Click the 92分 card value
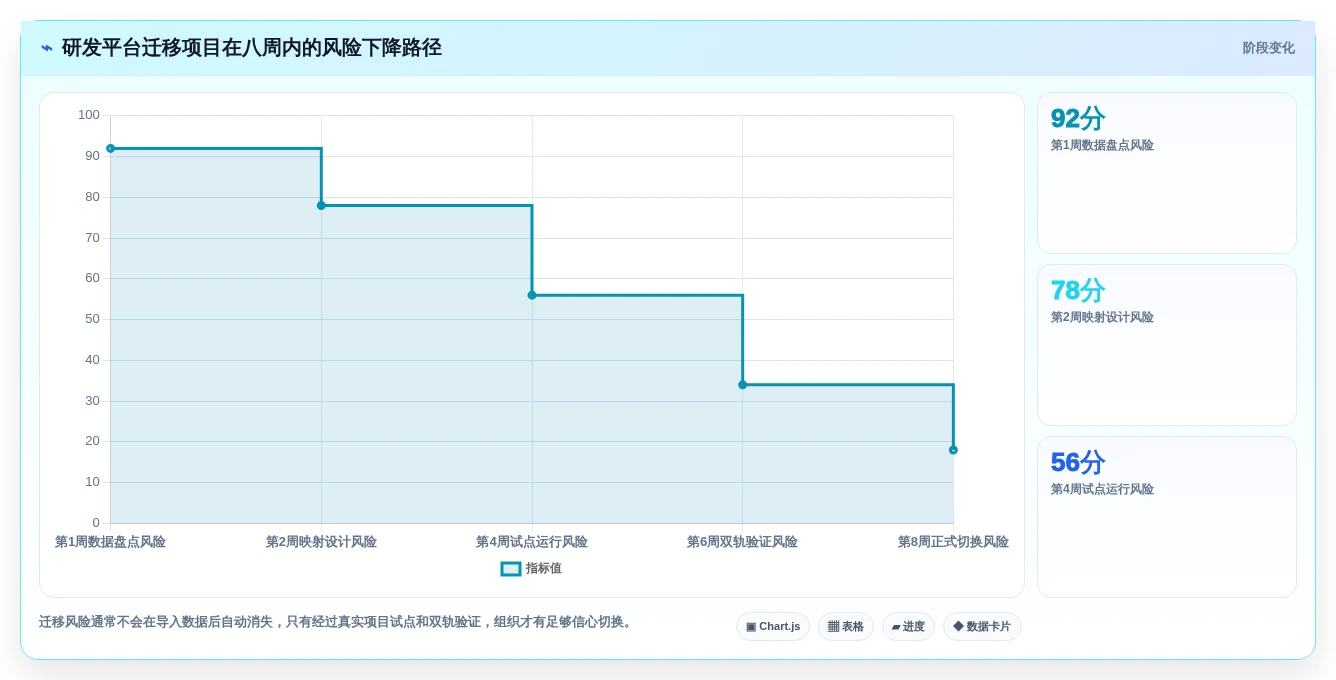1336x680 pixels. tap(1078, 118)
